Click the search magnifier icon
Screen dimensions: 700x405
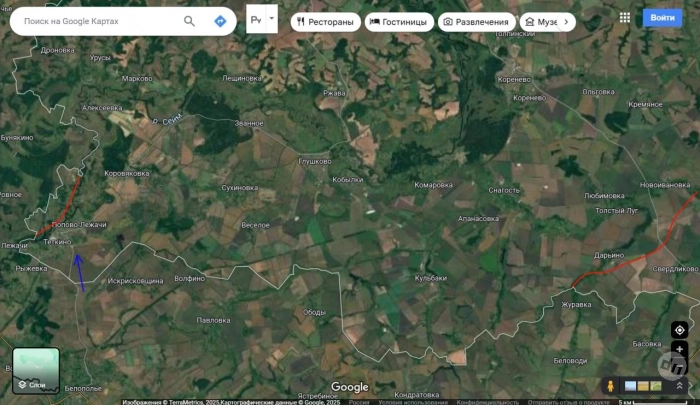(189, 21)
